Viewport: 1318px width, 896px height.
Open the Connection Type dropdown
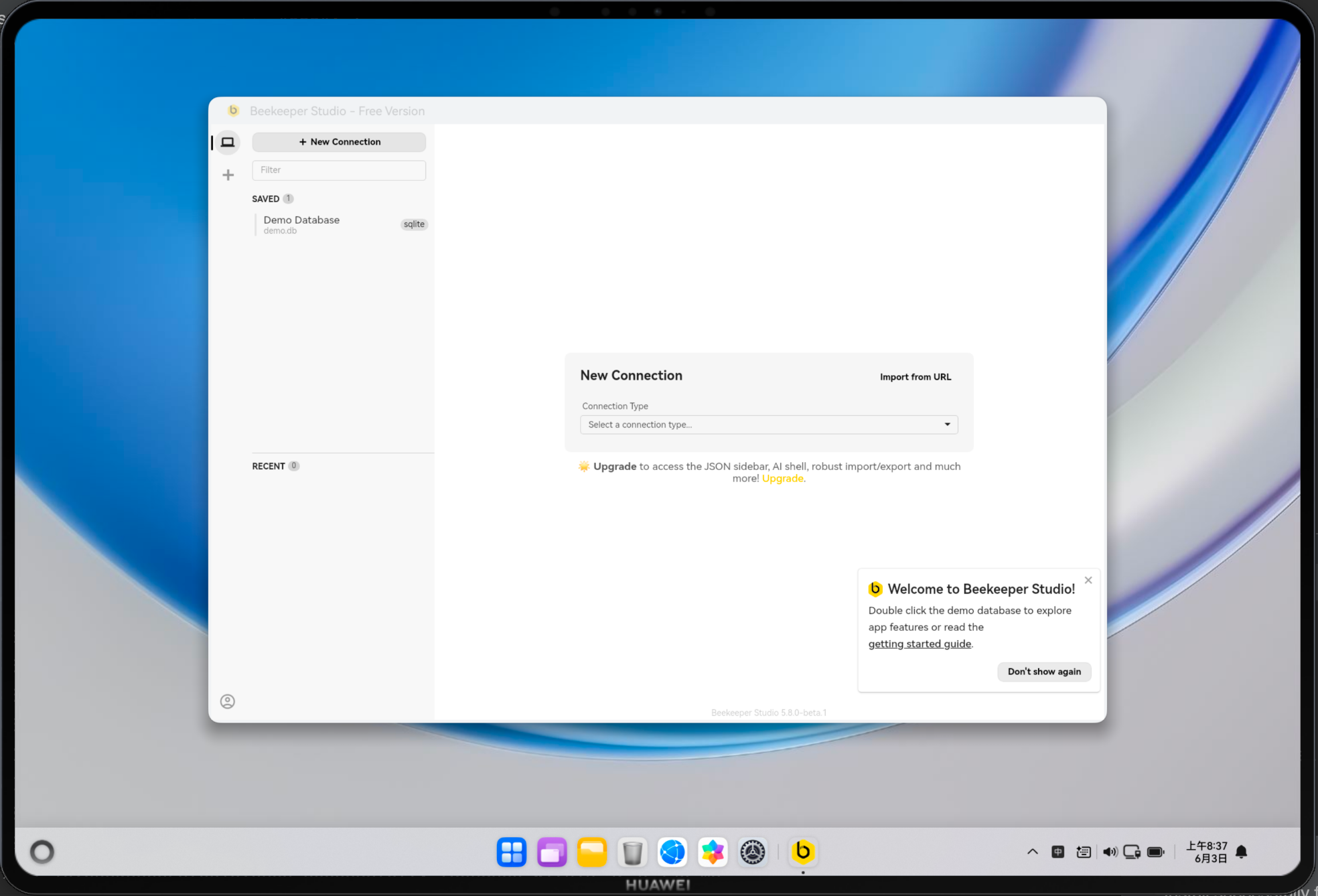(x=769, y=425)
